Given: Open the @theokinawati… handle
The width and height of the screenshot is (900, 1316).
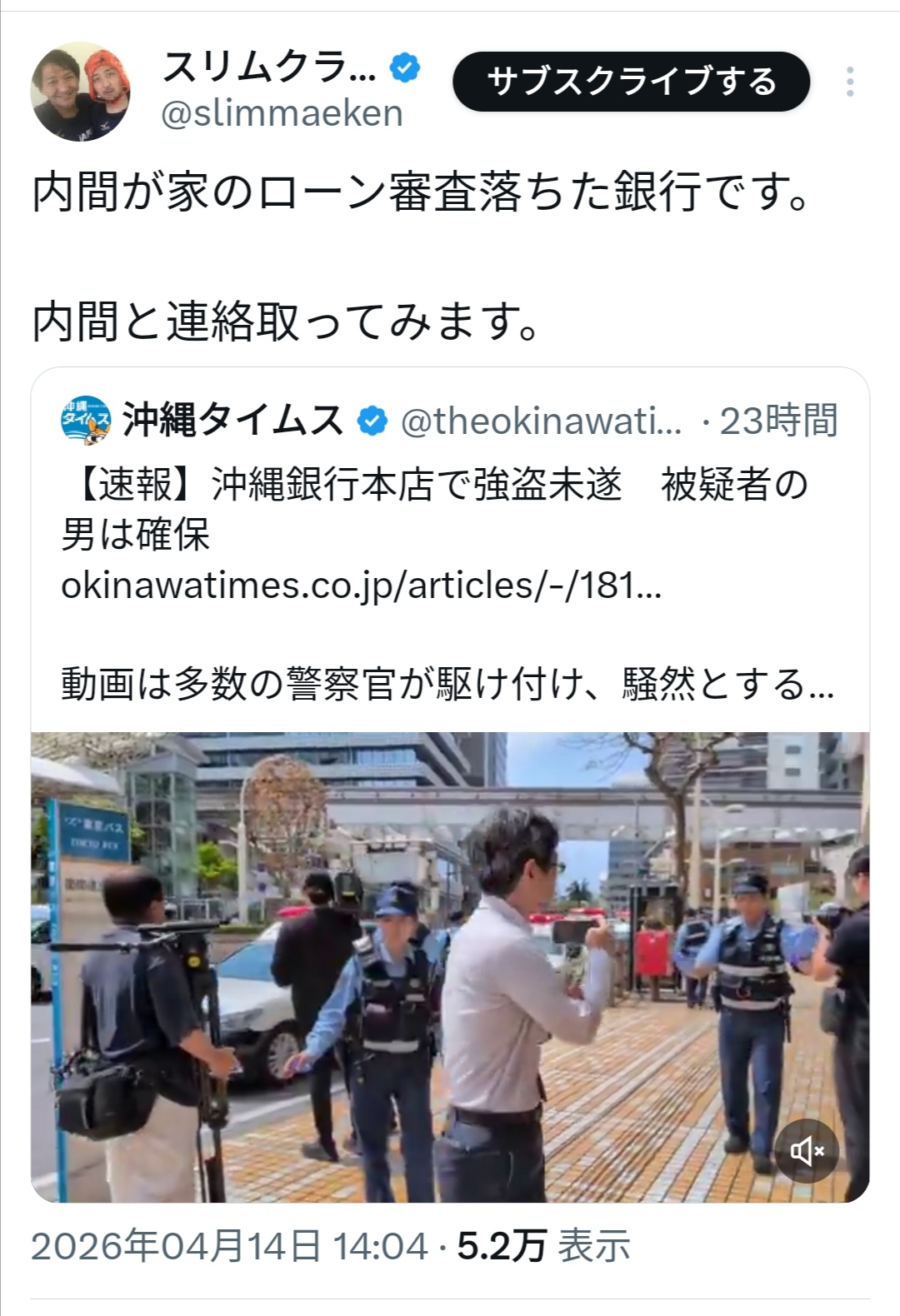Looking at the screenshot, I should pyautogui.click(x=542, y=421).
